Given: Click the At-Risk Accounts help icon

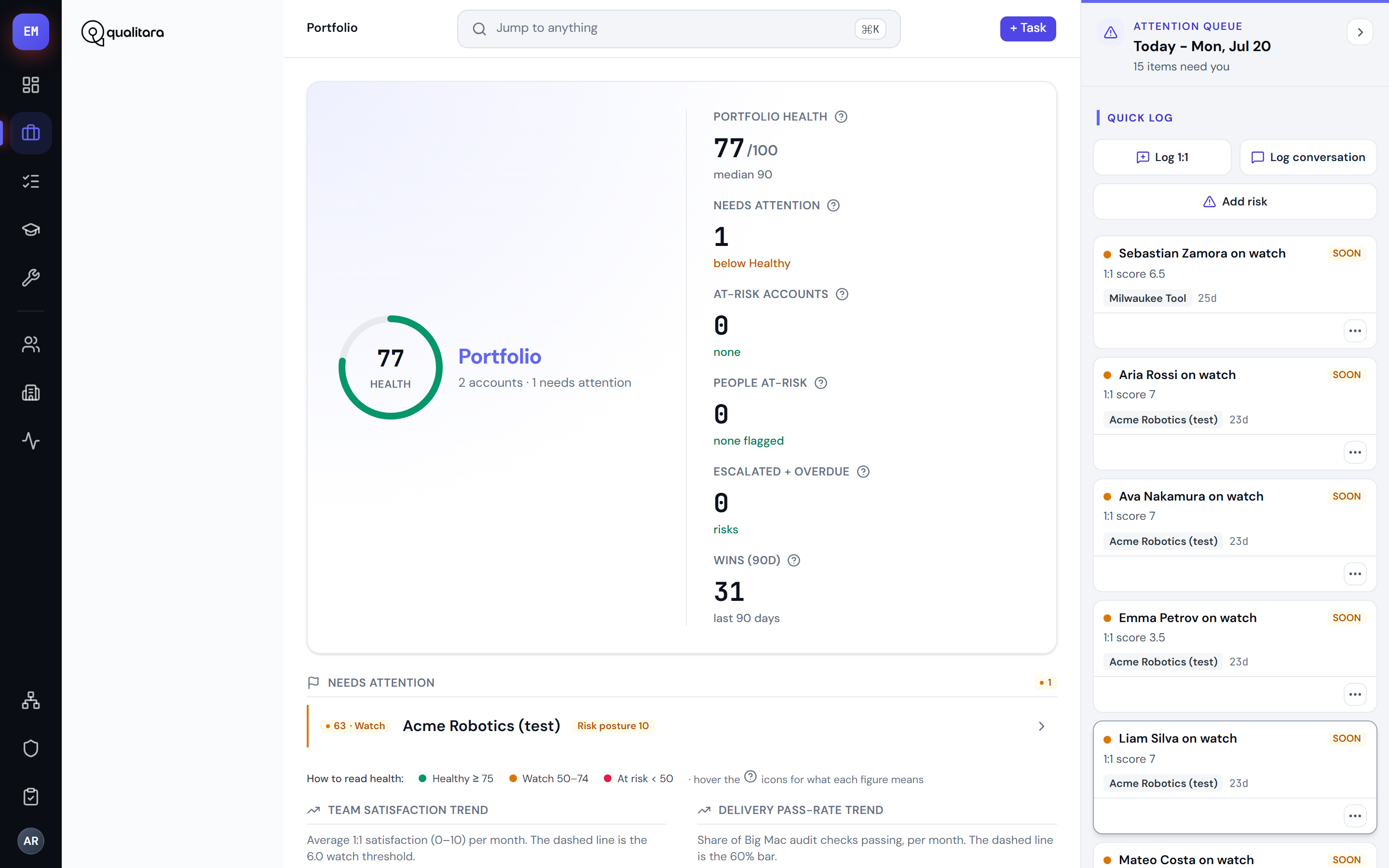Looking at the screenshot, I should (842, 294).
